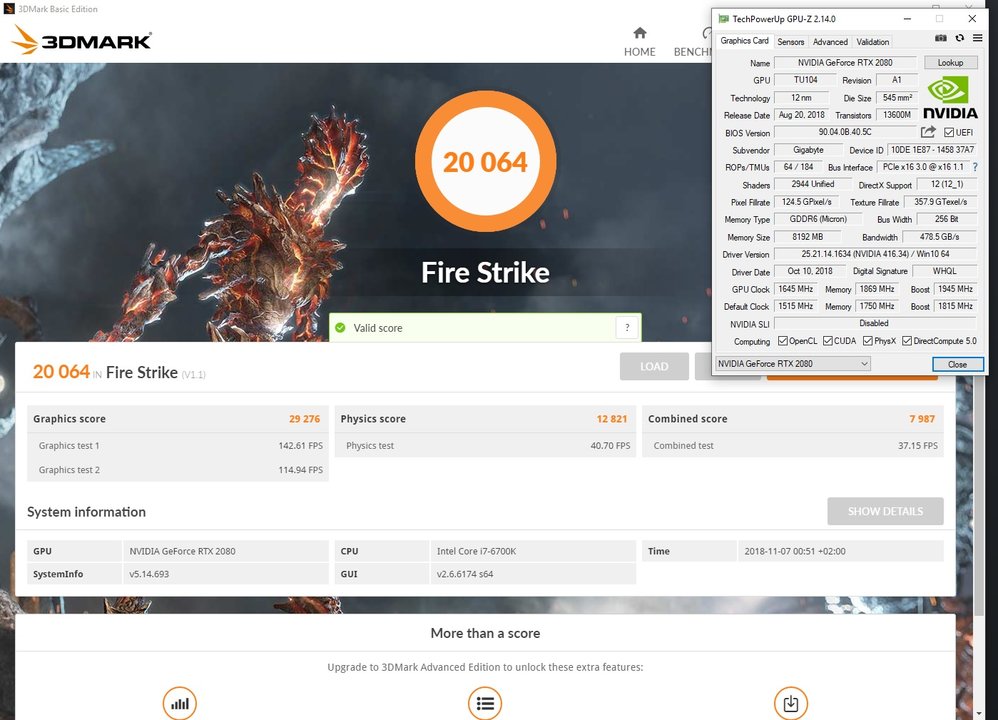This screenshot has height=720, width=998.
Task: Toggle the PhysX checkbox
Action: pyautogui.click(x=868, y=341)
